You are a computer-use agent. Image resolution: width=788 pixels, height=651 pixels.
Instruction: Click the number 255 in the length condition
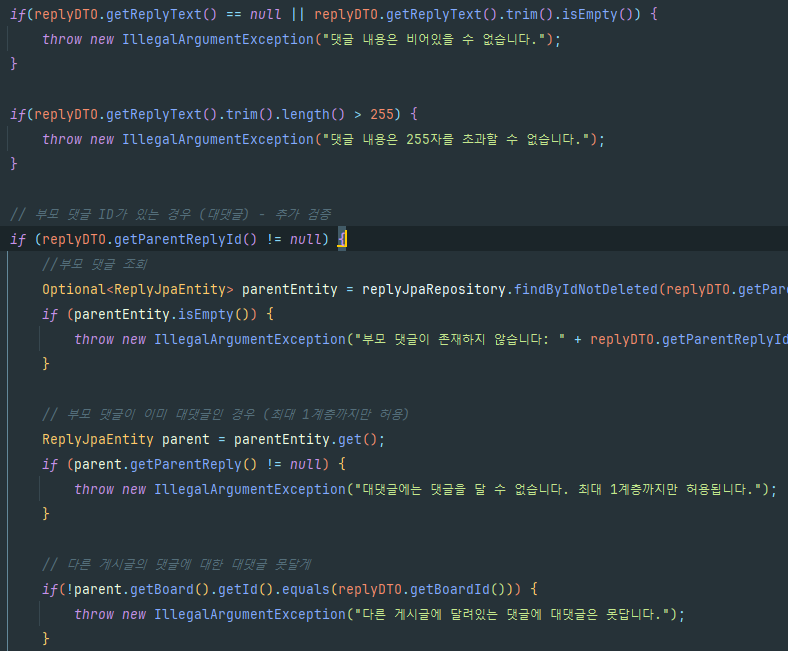382,114
